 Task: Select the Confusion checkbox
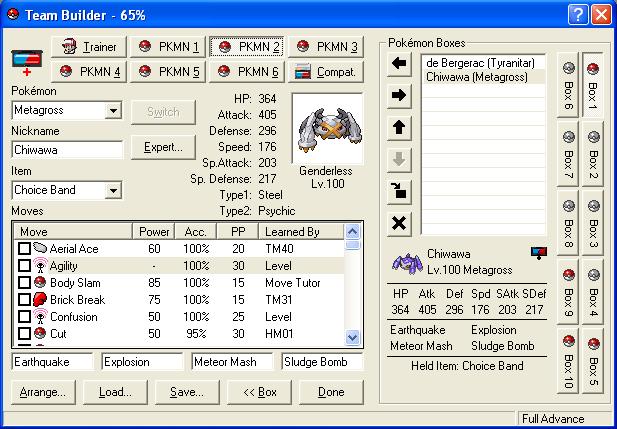point(24,316)
